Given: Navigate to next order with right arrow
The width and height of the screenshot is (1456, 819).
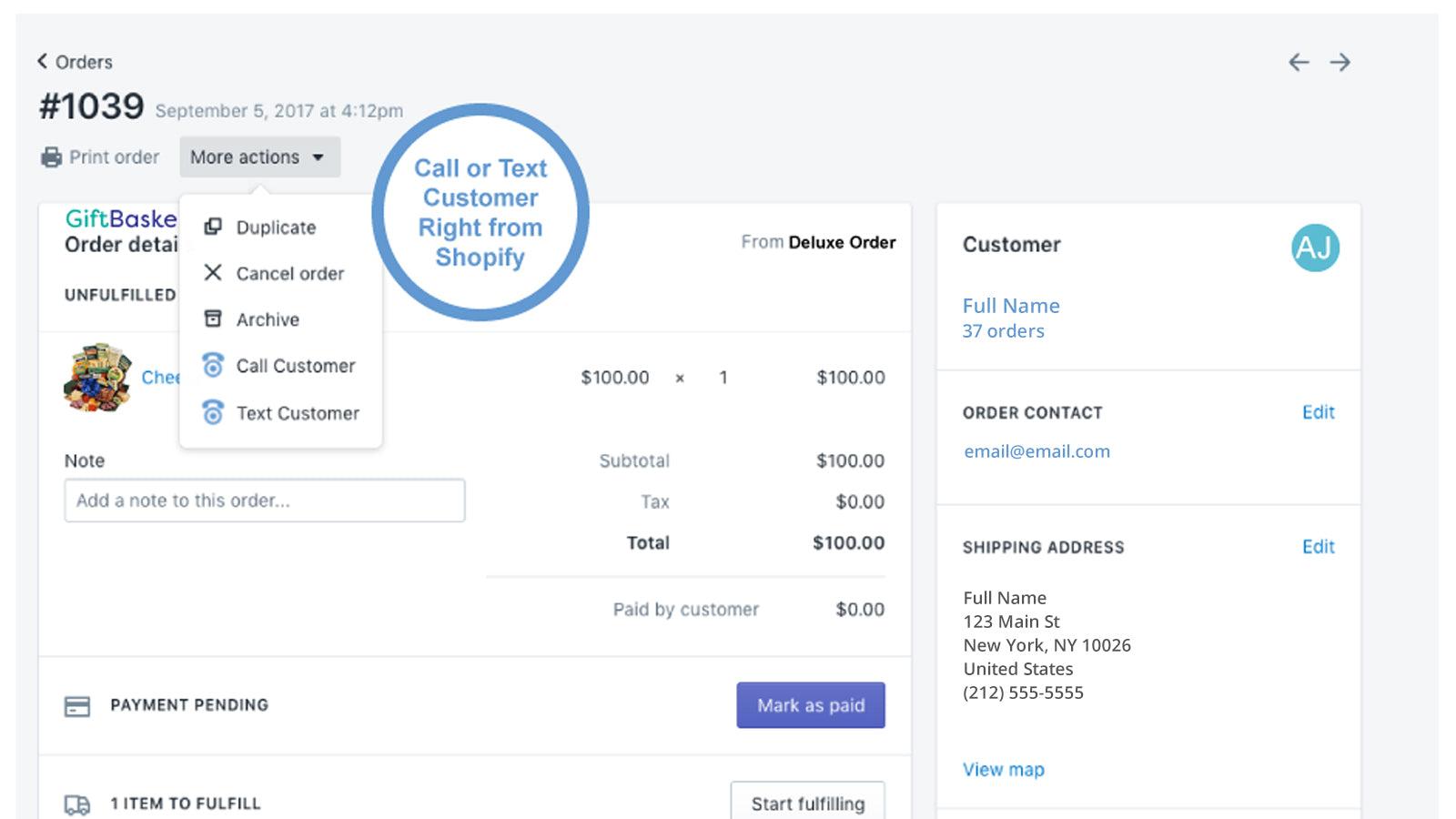Looking at the screenshot, I should pos(1340,62).
